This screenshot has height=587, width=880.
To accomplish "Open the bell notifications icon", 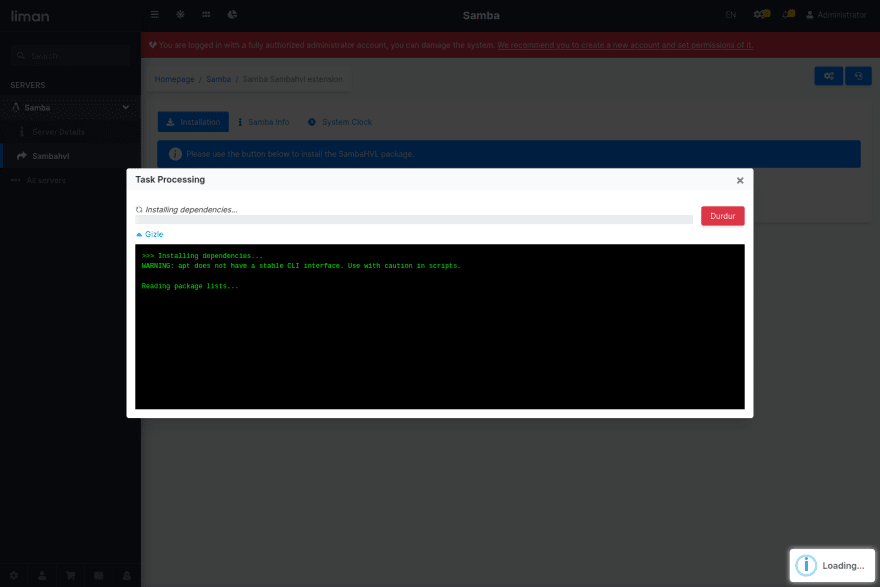I will click(789, 15).
